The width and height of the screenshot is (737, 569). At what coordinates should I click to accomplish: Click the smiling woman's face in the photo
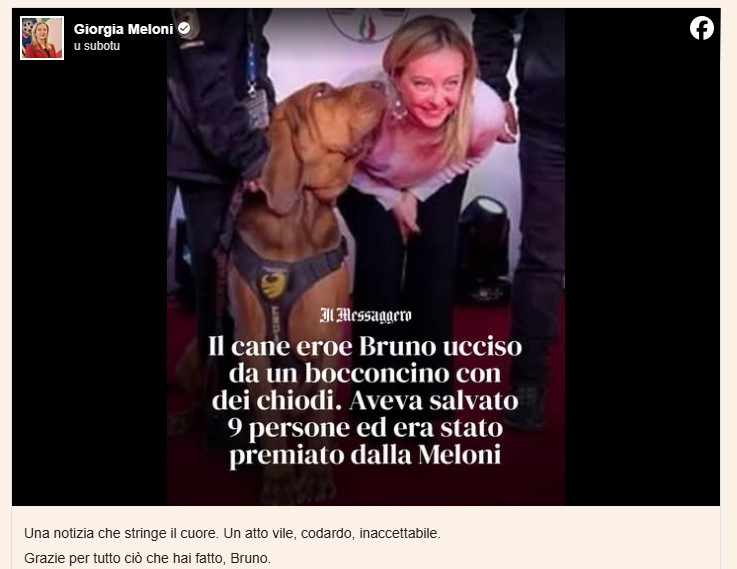tap(430, 89)
